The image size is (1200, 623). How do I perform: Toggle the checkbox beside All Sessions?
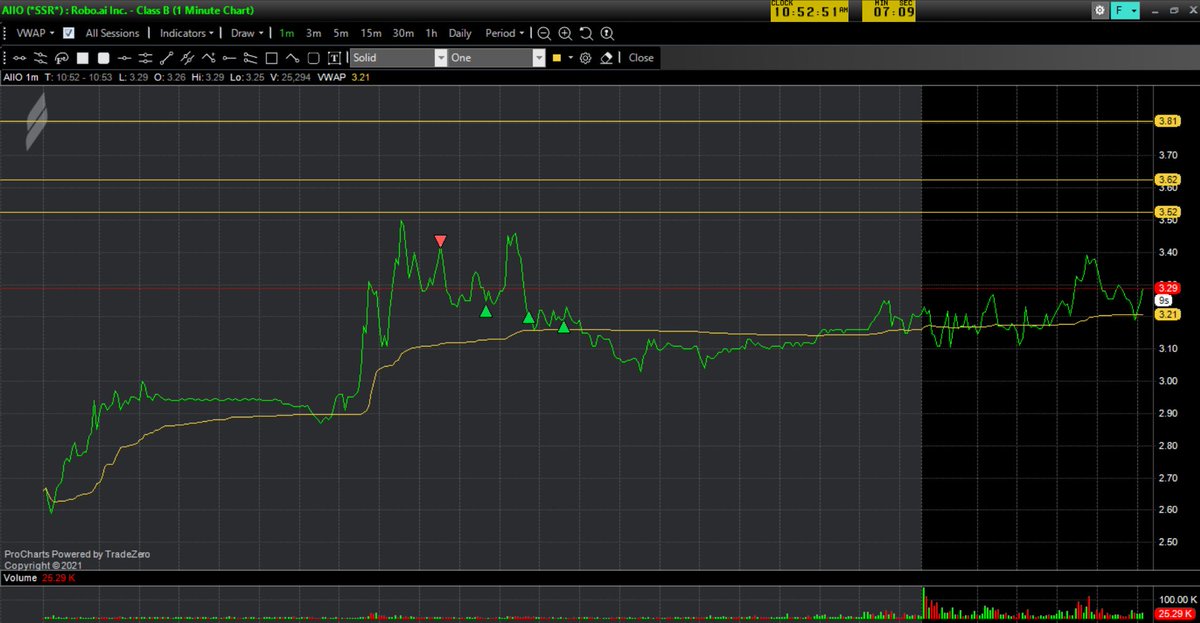[68, 33]
